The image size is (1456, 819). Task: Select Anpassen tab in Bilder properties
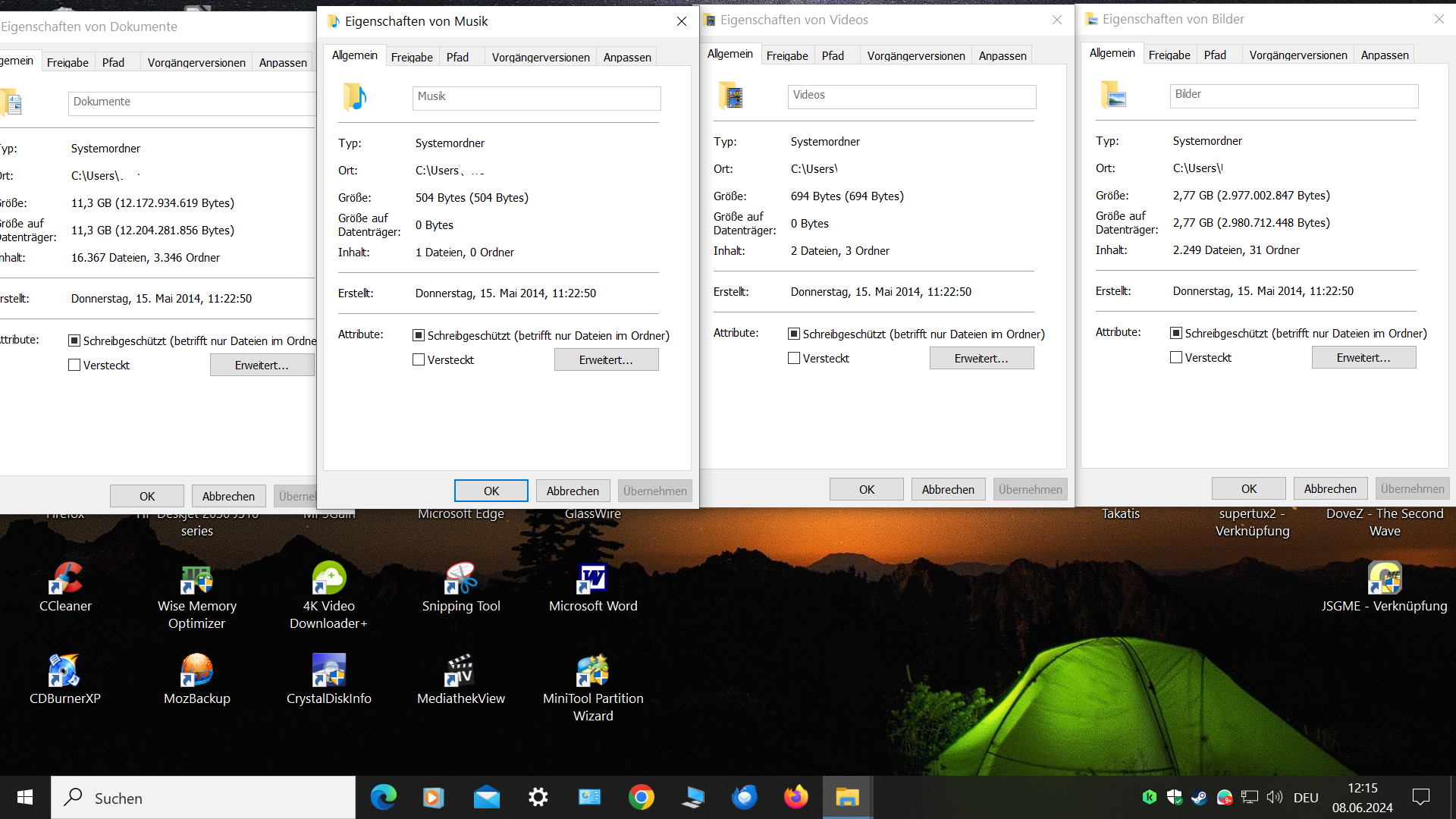1384,55
